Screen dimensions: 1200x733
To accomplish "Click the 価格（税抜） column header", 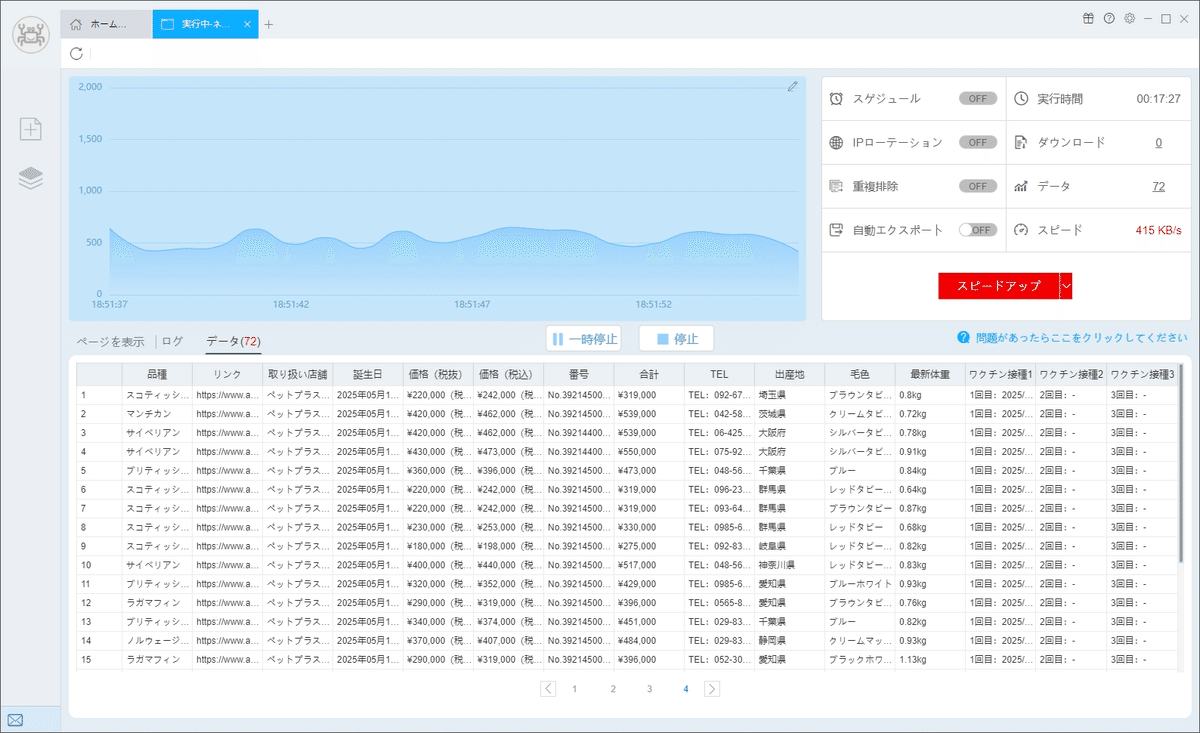I will pos(438,374).
